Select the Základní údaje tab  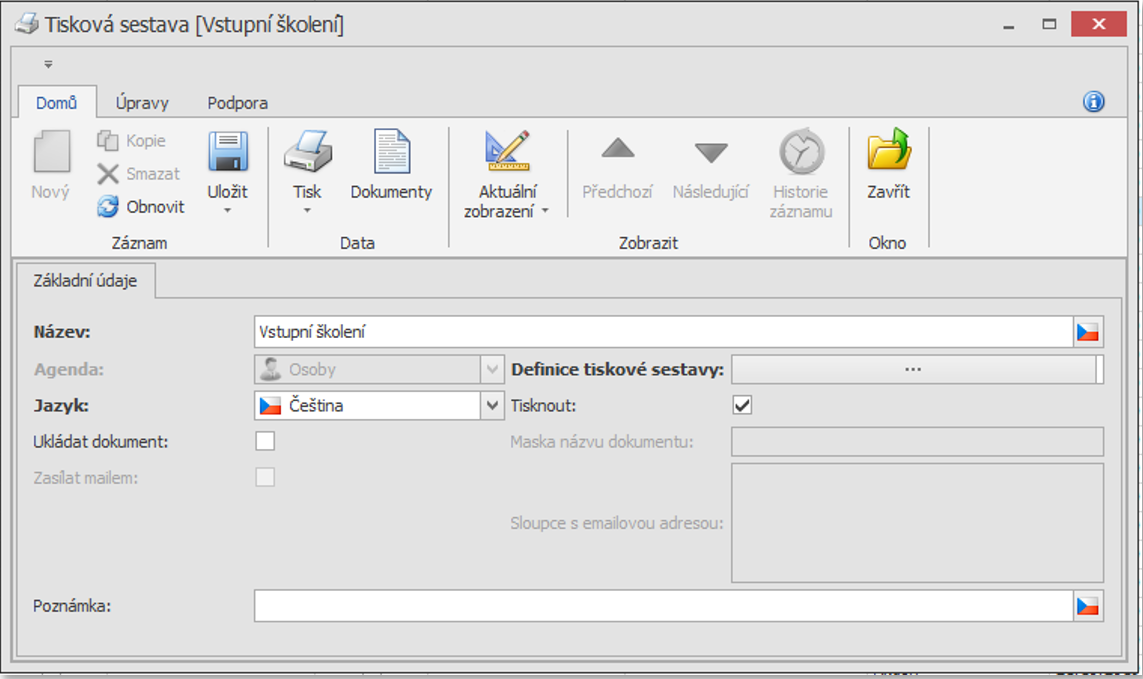click(85, 281)
